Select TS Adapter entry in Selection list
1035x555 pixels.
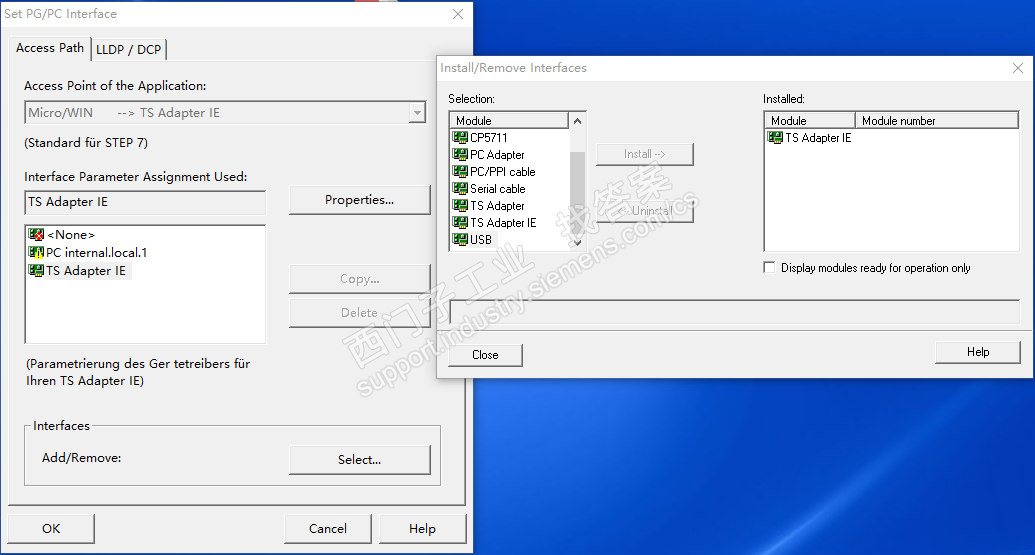[497, 206]
